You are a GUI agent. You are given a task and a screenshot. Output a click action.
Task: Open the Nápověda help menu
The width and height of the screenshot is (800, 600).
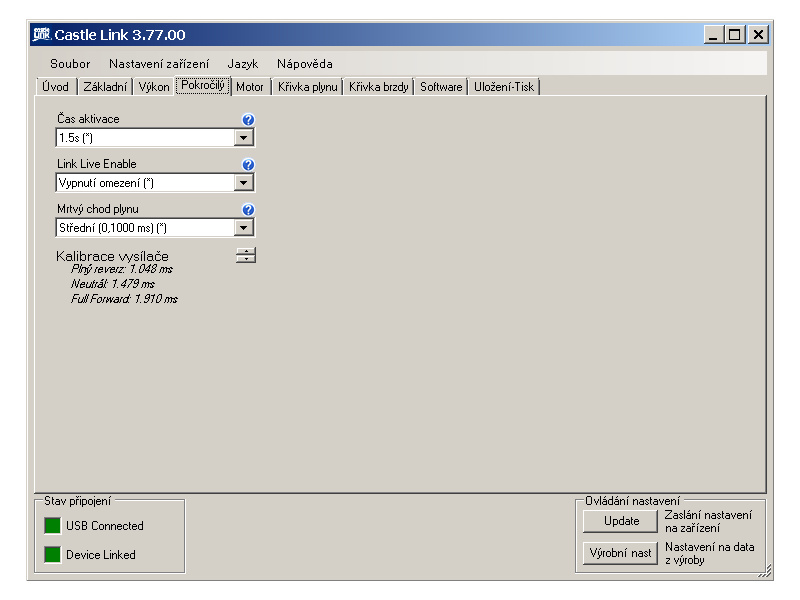(x=305, y=63)
